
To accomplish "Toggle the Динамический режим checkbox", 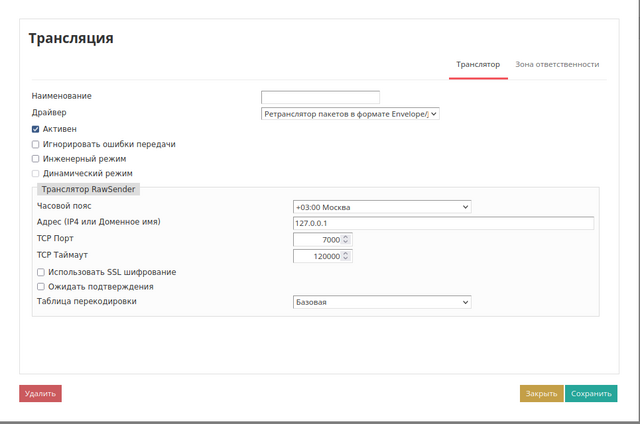I will [x=36, y=173].
